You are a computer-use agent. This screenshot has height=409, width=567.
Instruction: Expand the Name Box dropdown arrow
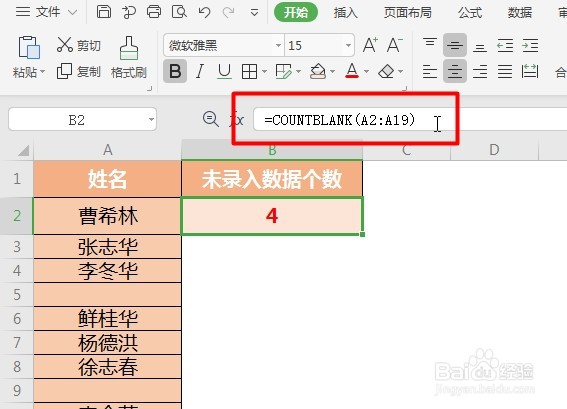(152, 119)
